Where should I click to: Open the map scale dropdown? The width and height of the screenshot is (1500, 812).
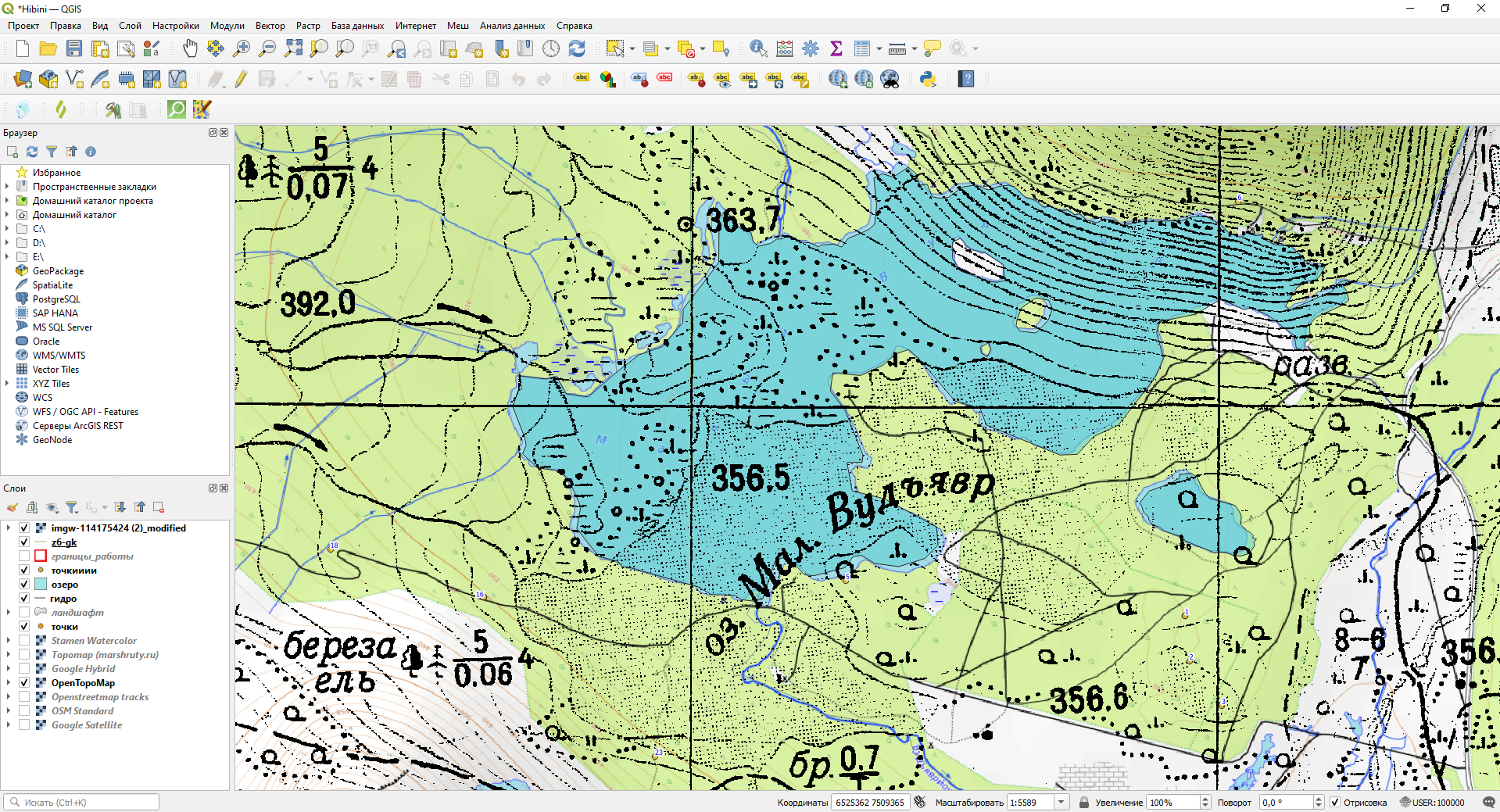pos(1061,803)
